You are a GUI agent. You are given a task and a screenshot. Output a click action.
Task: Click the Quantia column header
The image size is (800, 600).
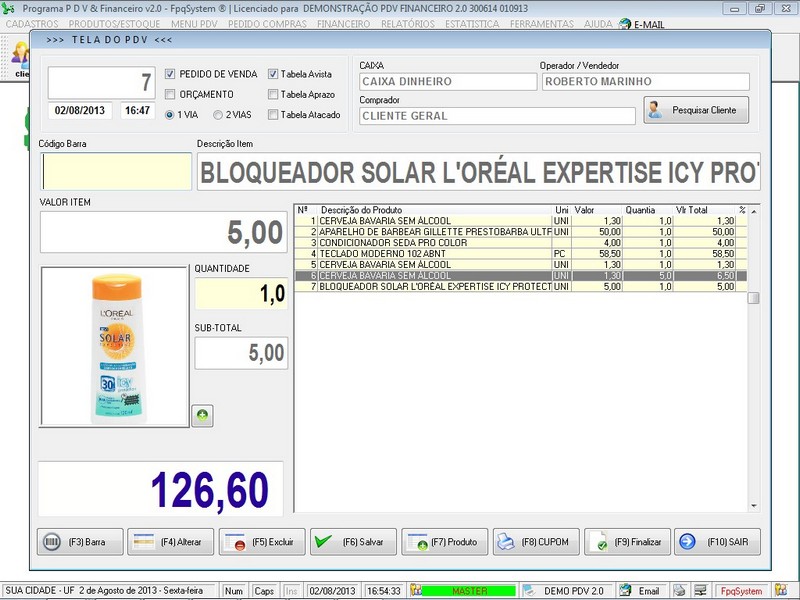648,210
